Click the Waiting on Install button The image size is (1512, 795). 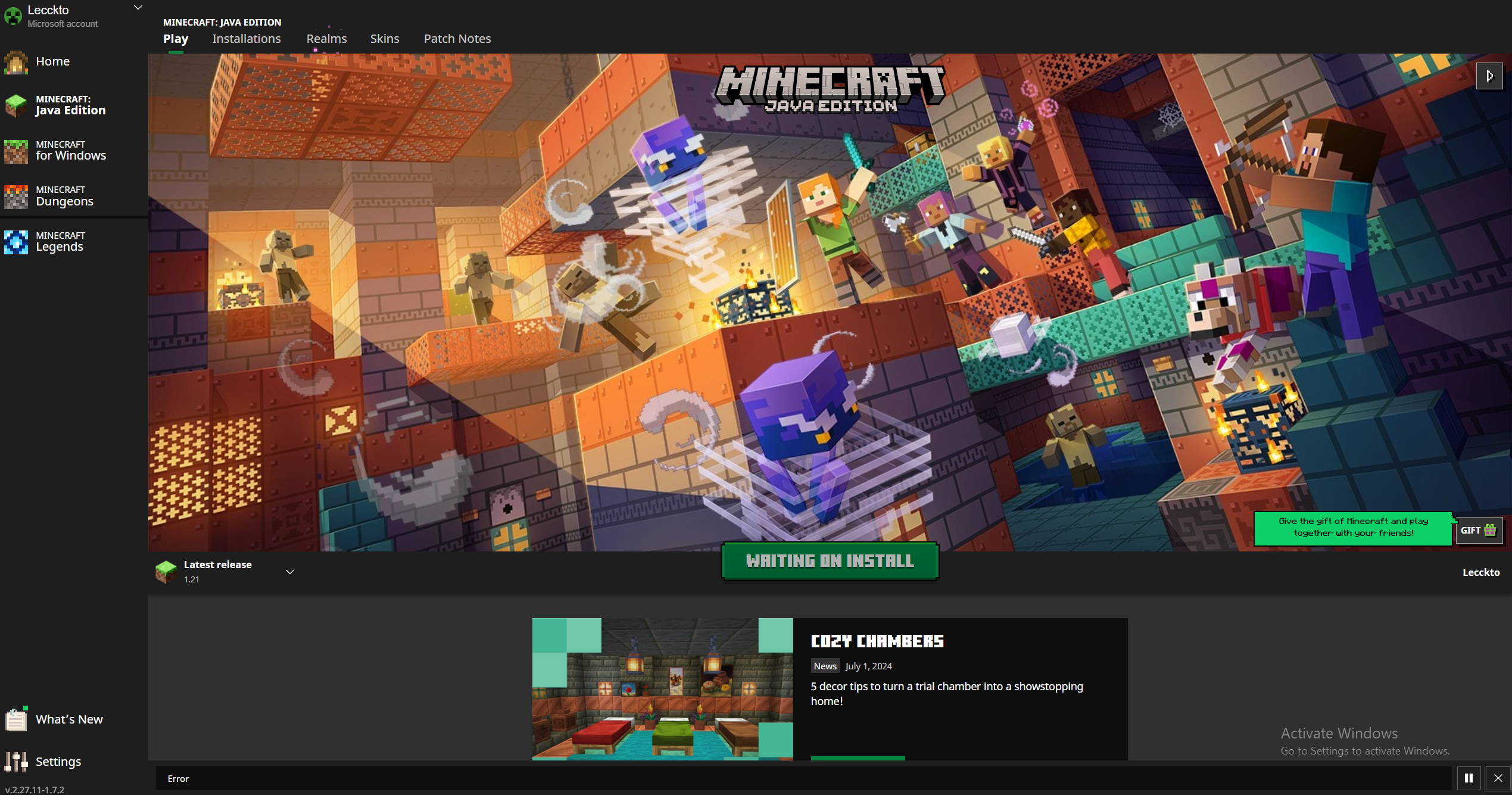[x=830, y=561]
